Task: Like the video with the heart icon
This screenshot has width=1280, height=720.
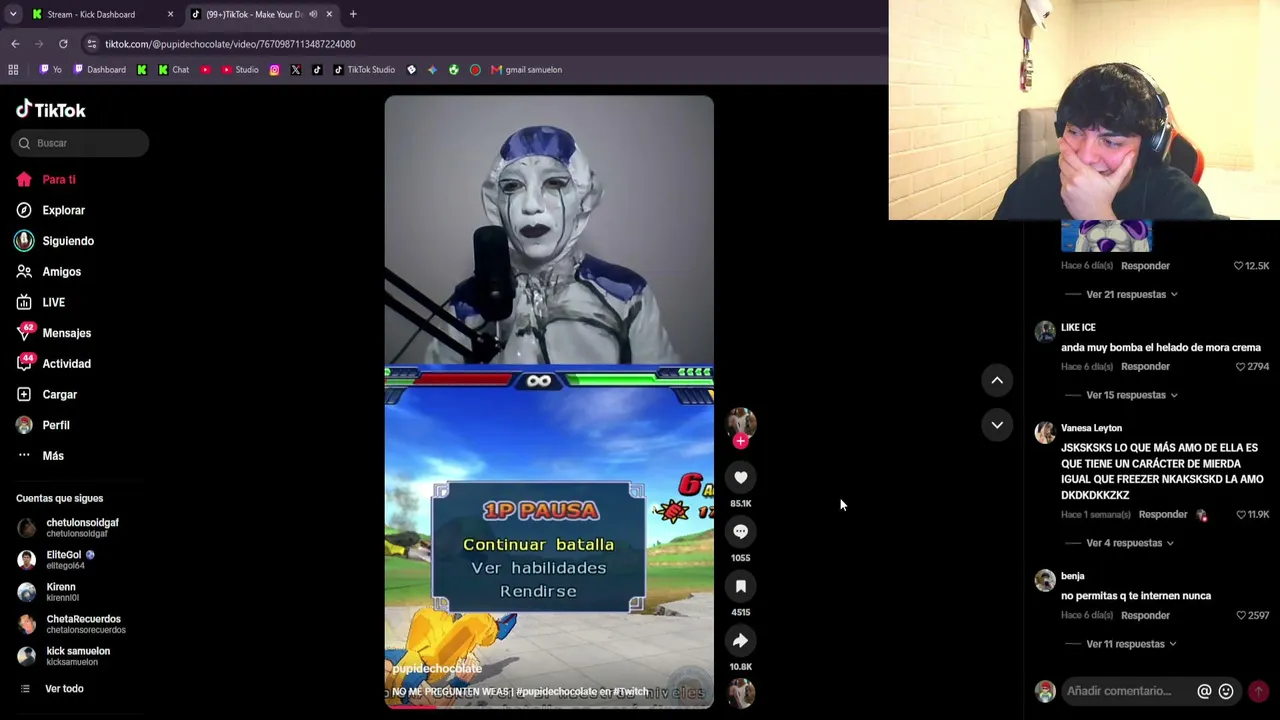Action: pos(741,477)
